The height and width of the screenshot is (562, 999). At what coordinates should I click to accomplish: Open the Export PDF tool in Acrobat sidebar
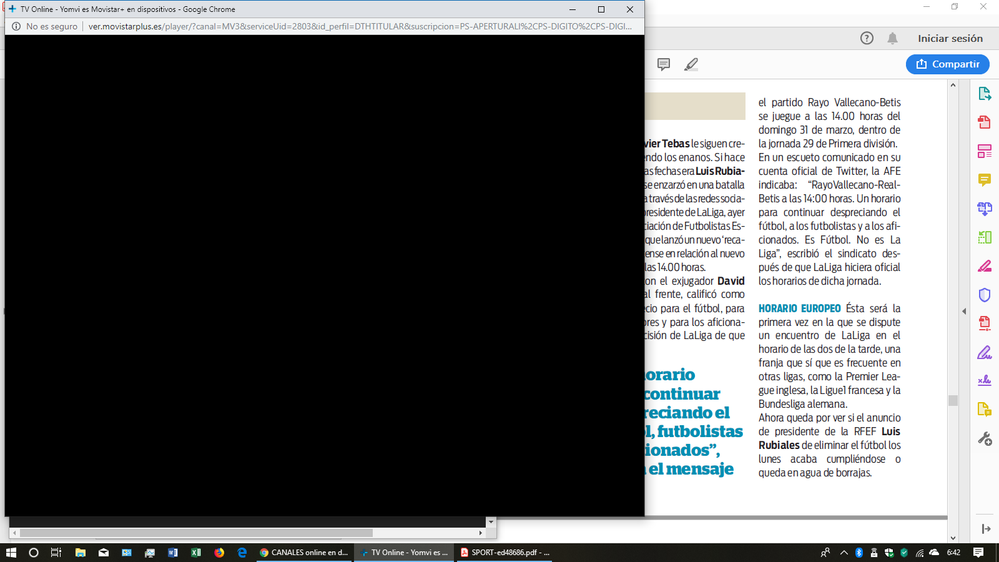[x=984, y=94]
